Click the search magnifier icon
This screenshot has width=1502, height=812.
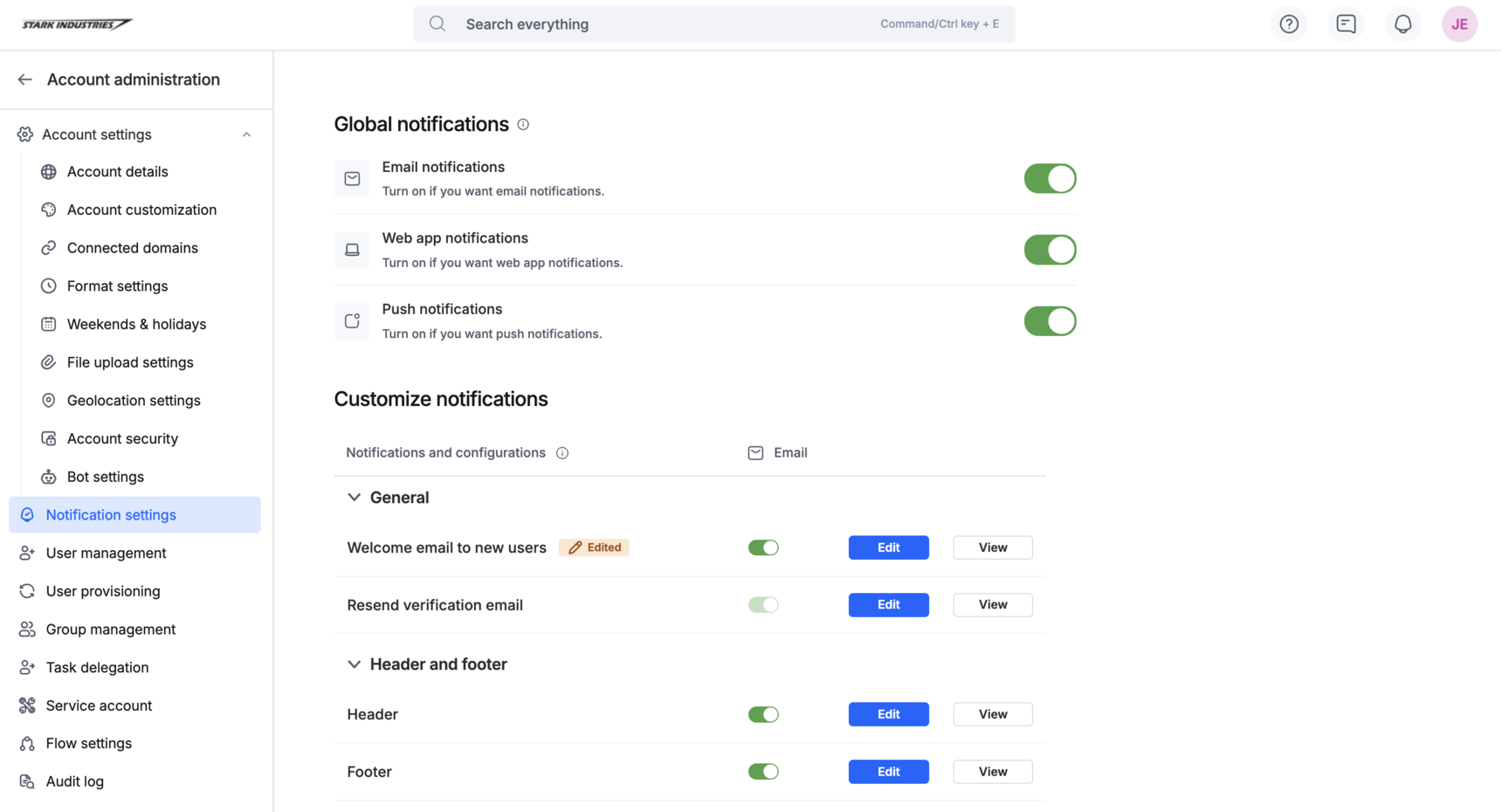click(438, 24)
